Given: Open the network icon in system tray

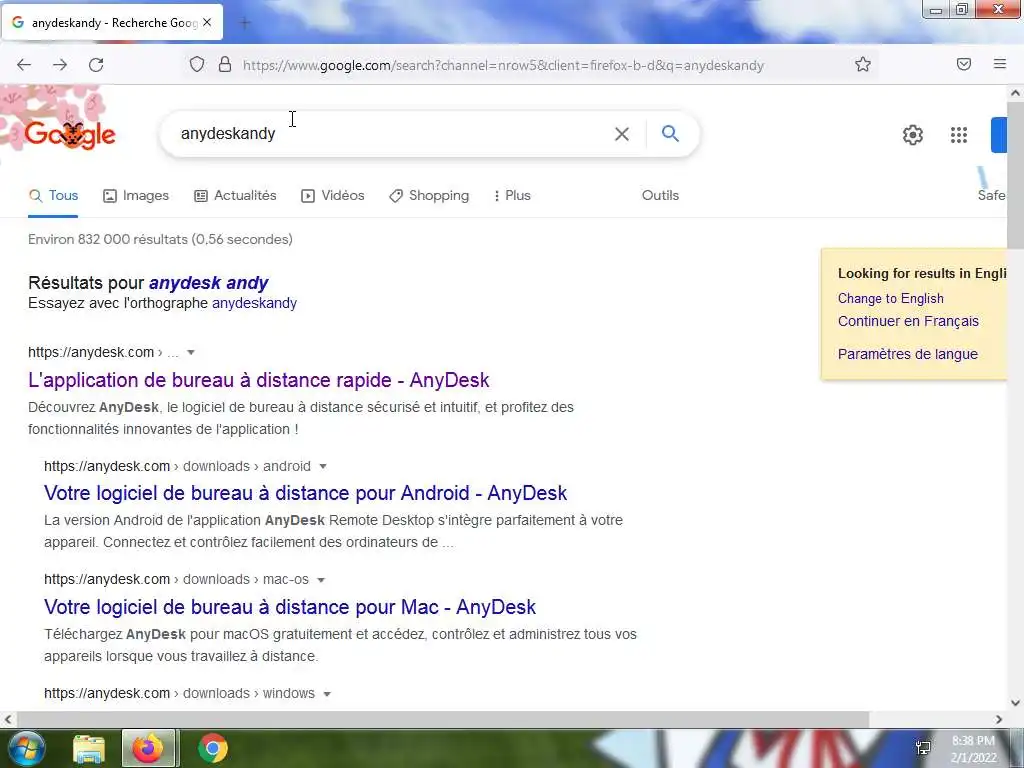Looking at the screenshot, I should point(923,748).
